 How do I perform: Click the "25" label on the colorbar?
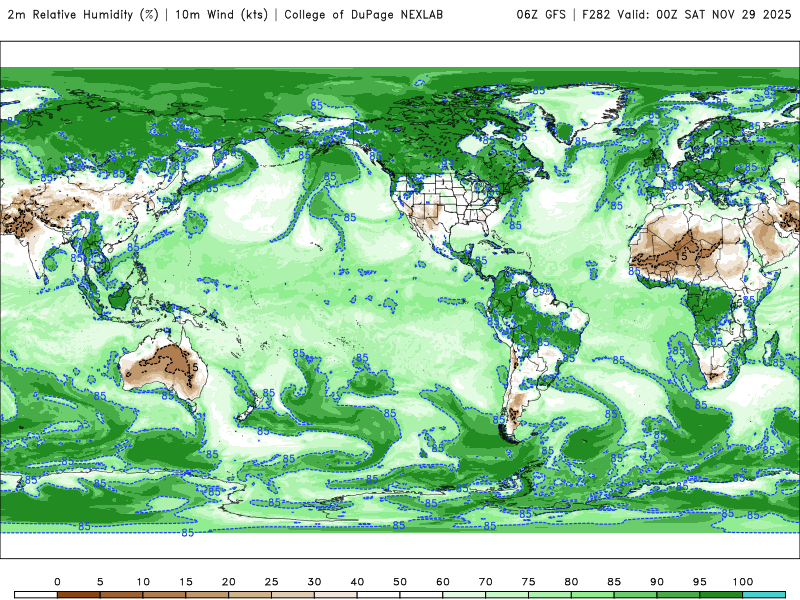[x=271, y=582]
